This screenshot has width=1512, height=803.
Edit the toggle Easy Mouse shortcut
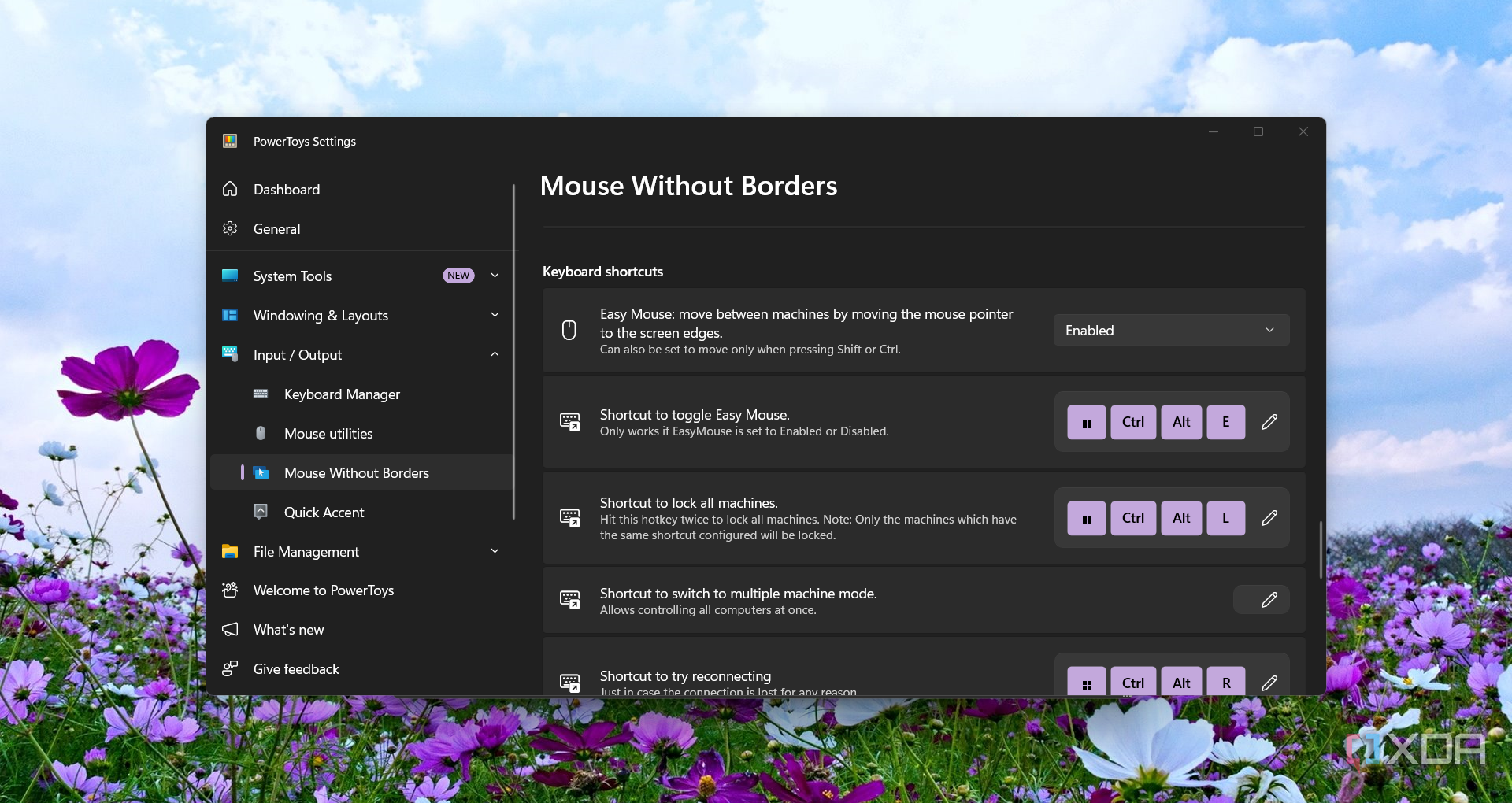click(1269, 422)
